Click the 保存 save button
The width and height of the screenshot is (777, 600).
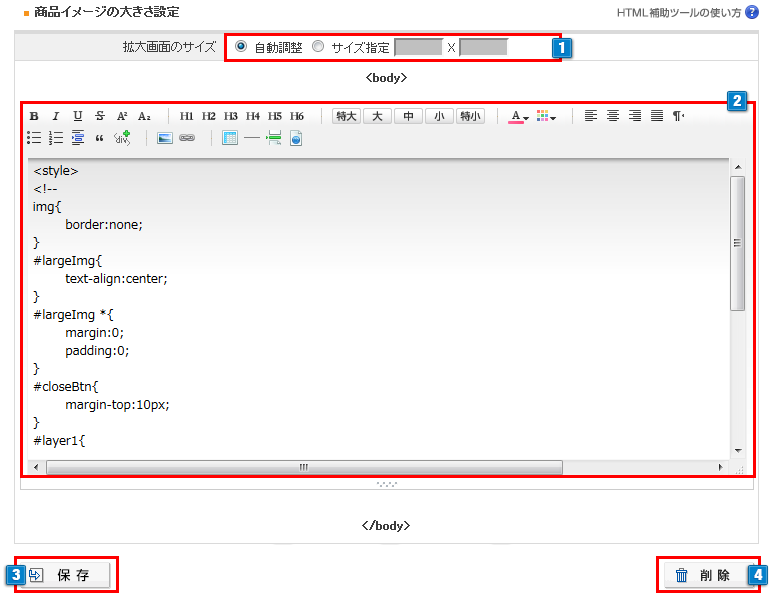66,575
